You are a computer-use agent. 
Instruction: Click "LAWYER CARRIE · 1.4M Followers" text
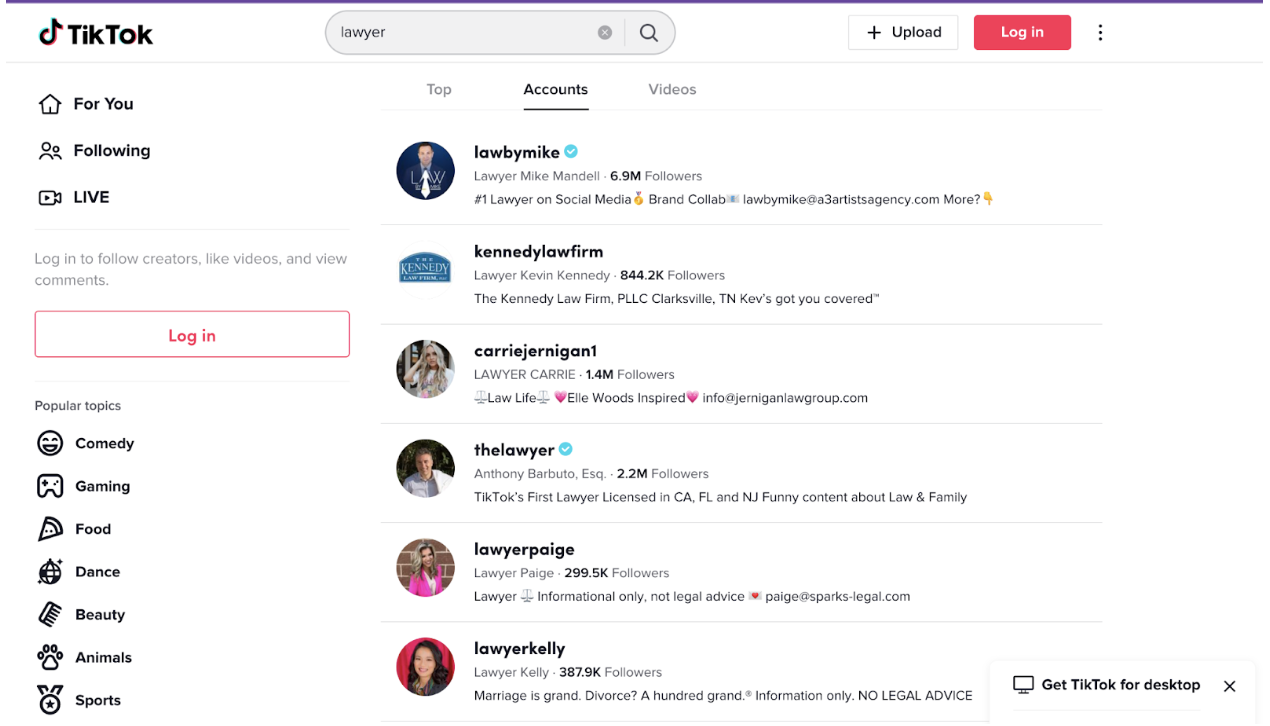[x=574, y=374]
